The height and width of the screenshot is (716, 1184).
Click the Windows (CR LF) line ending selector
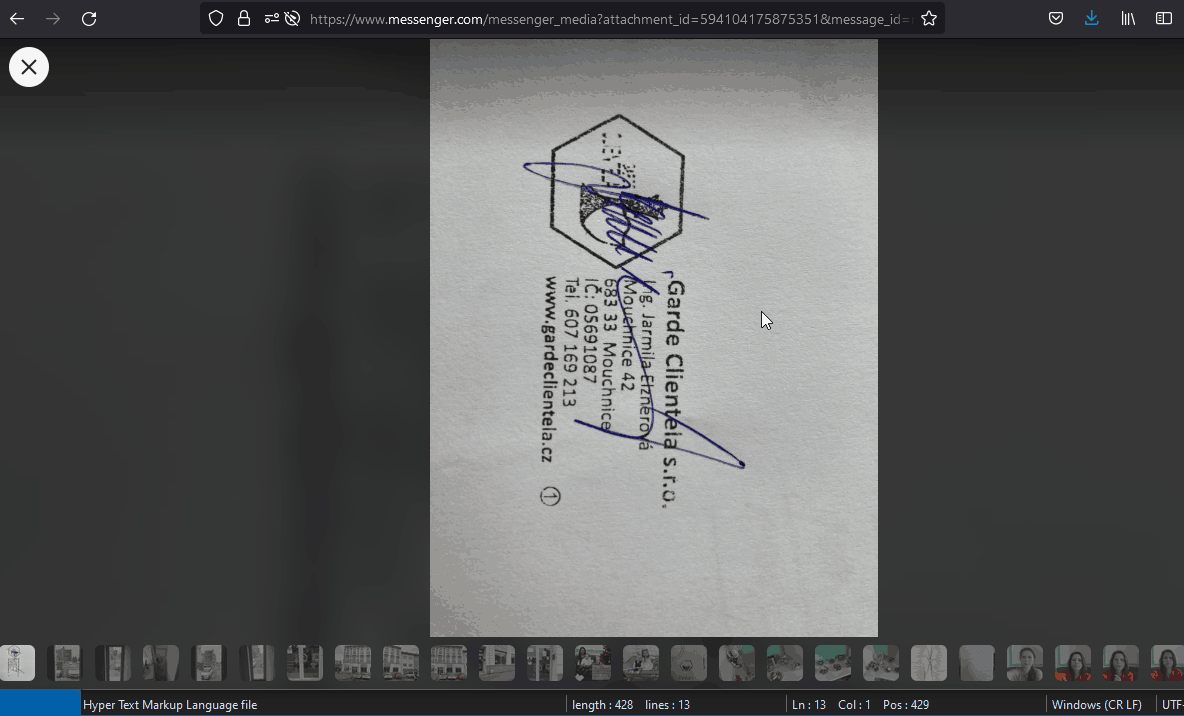pos(1096,705)
